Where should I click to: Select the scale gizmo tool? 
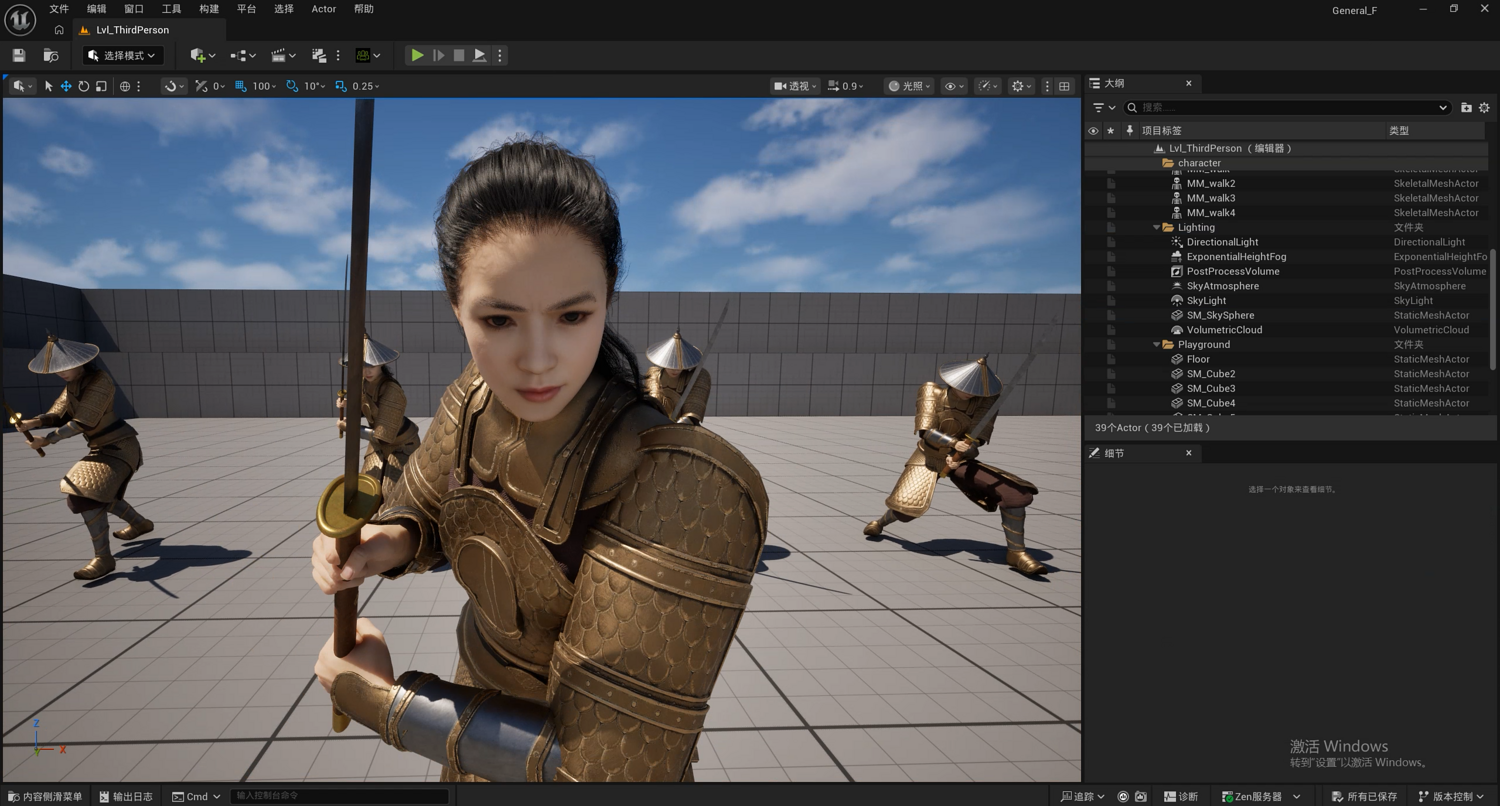click(101, 86)
